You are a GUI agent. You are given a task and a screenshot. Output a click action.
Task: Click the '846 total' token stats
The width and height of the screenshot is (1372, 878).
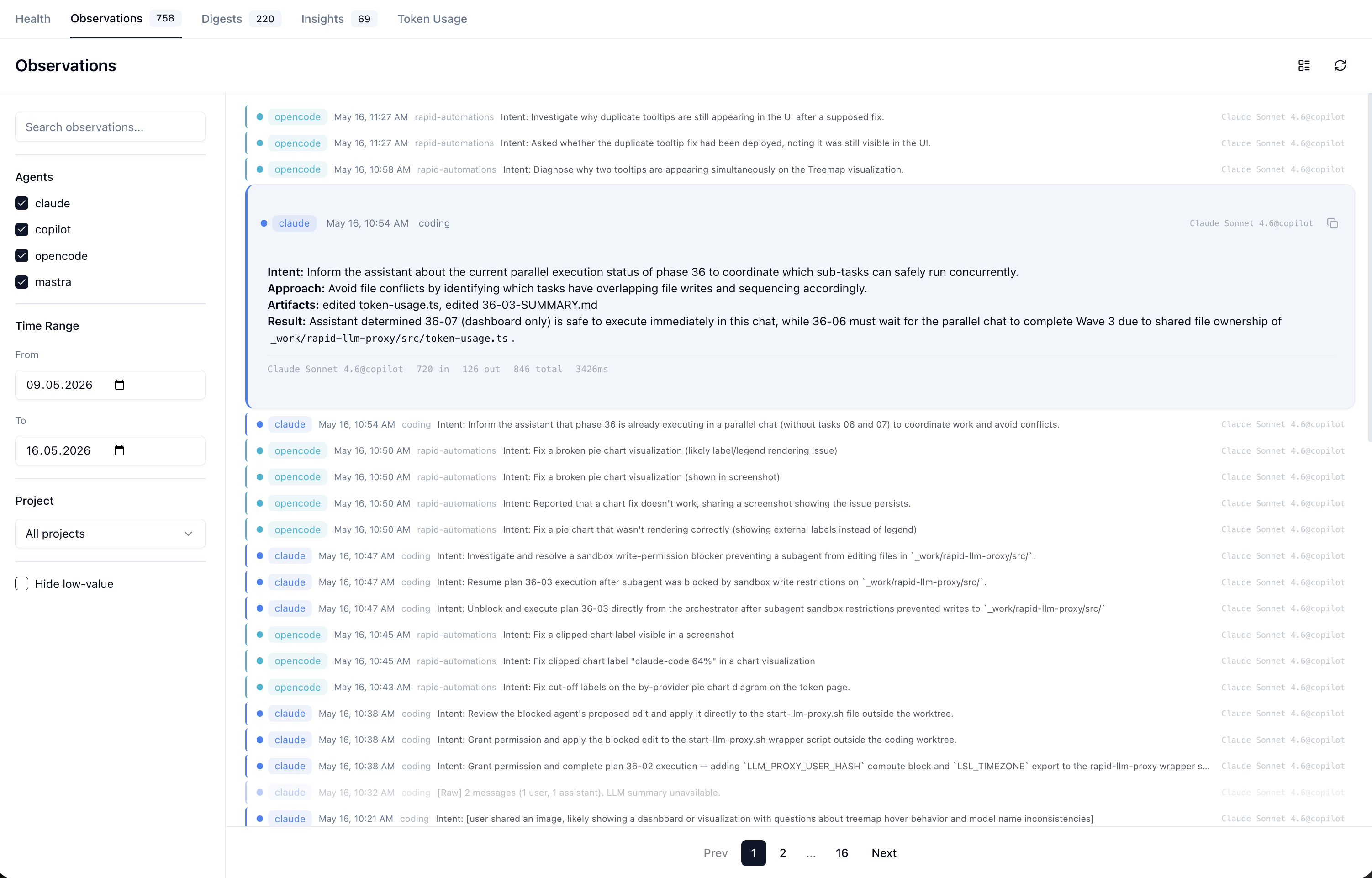point(538,370)
